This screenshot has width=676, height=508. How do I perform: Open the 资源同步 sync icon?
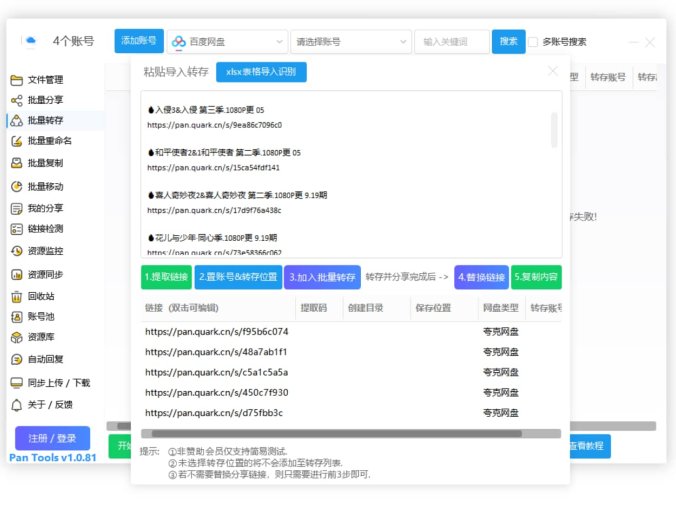16,275
